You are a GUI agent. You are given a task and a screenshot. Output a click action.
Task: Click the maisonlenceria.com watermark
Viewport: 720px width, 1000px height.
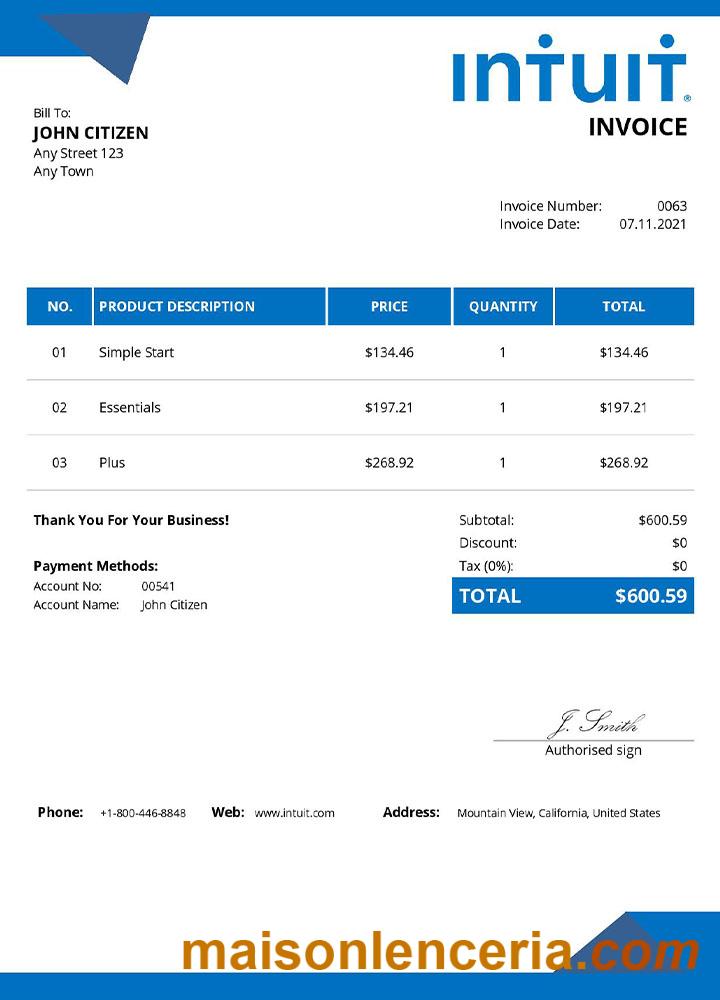coord(440,951)
